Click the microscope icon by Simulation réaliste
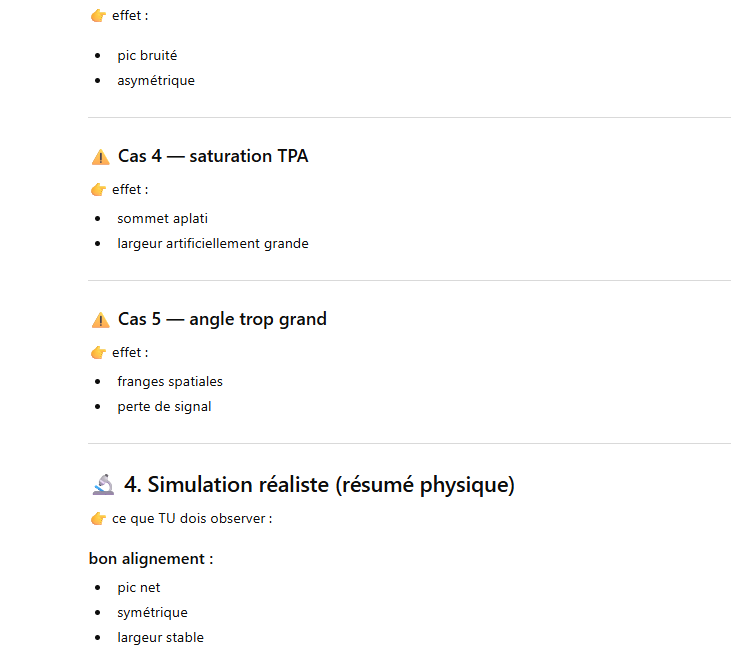 pyautogui.click(x=102, y=485)
